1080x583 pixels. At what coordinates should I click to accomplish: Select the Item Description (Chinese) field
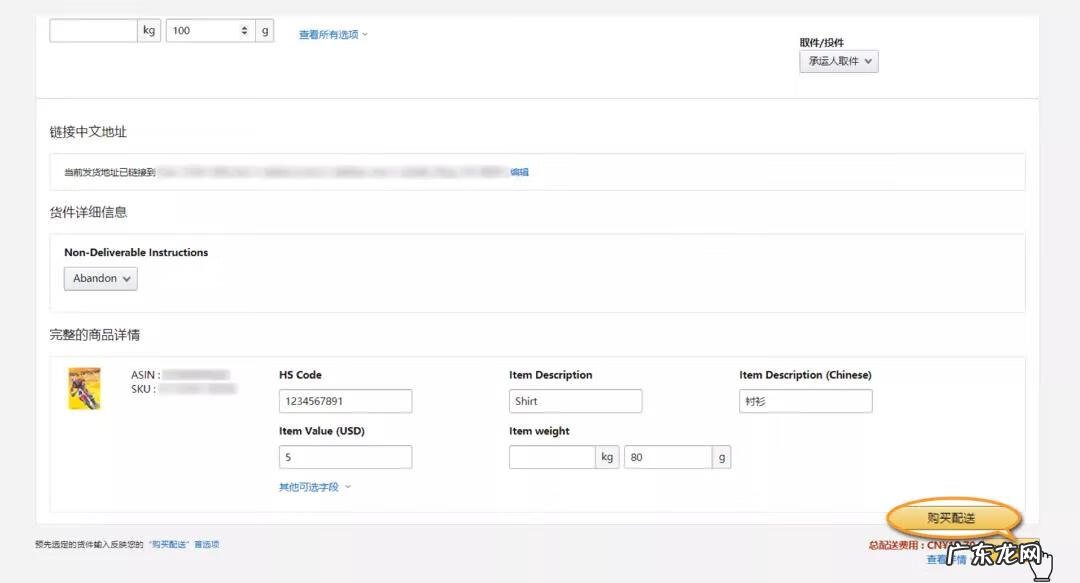pos(805,401)
